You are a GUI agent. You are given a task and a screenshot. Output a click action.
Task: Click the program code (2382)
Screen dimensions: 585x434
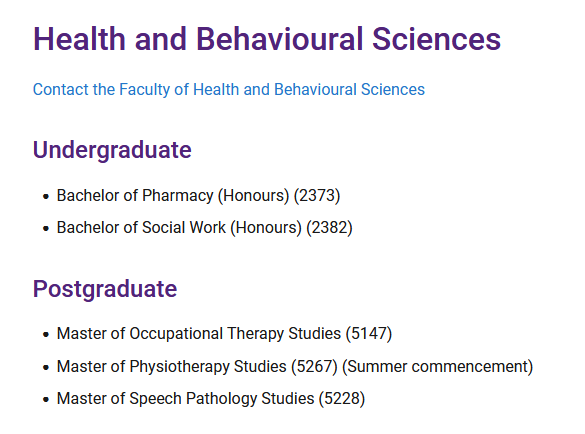click(x=329, y=228)
